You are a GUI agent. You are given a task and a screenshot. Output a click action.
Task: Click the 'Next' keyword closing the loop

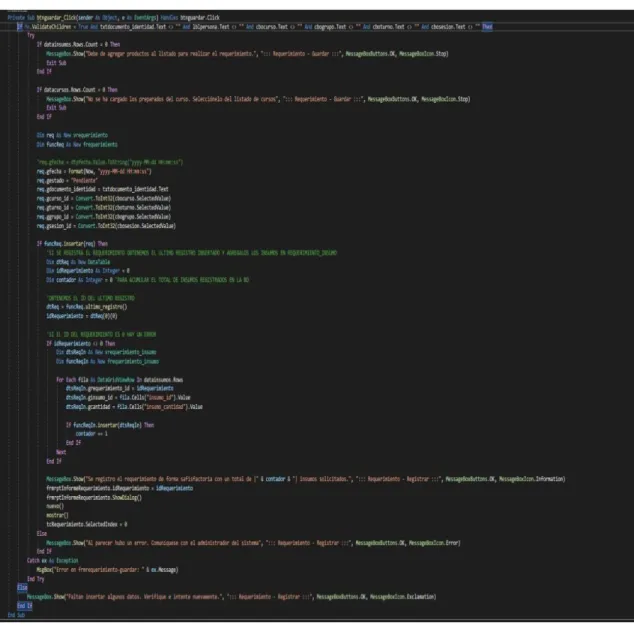coord(61,452)
